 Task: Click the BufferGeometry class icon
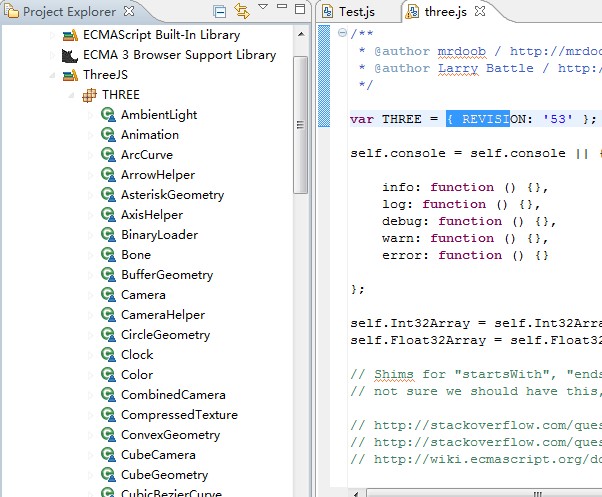108,275
